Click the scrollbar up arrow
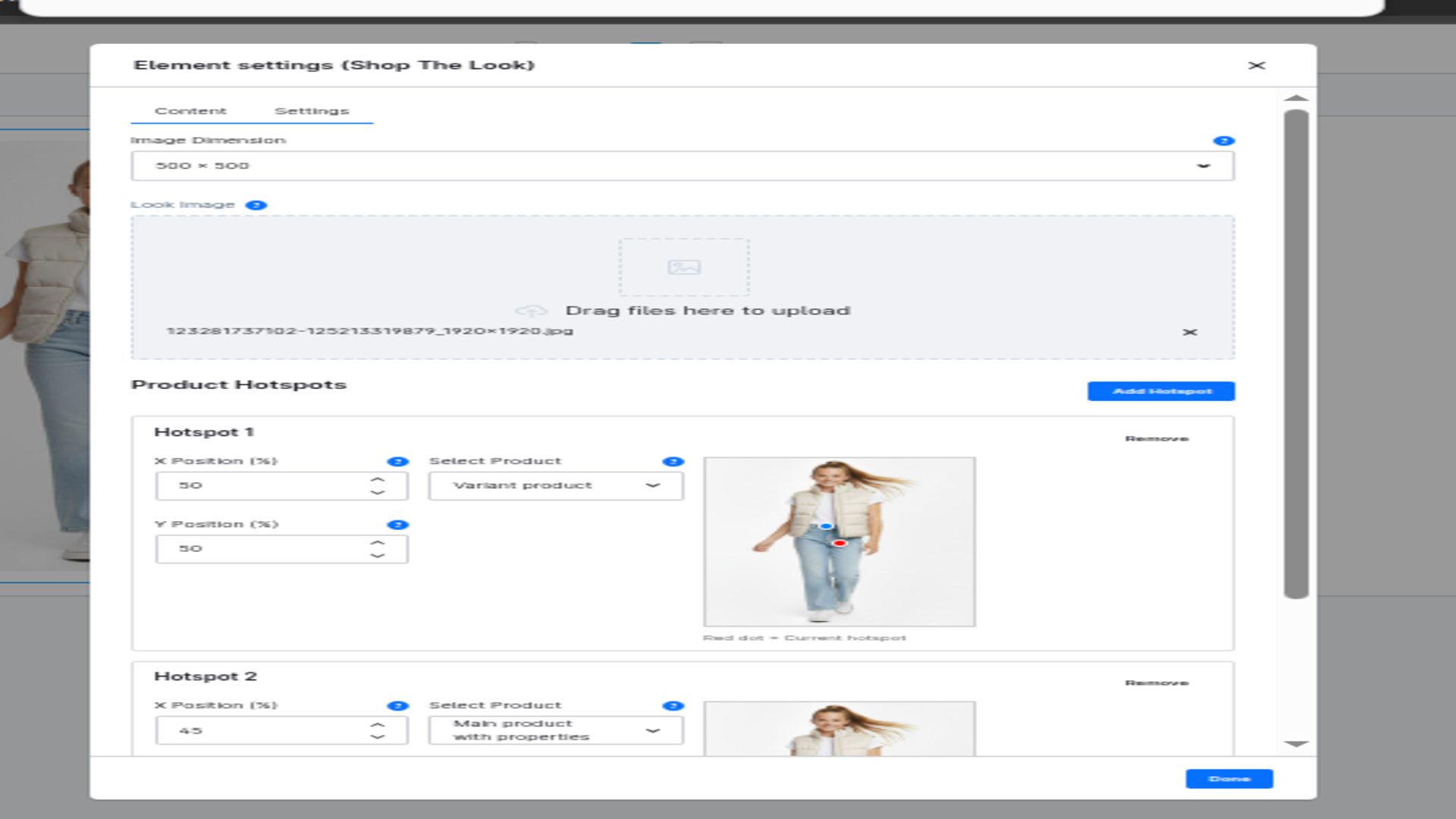The height and width of the screenshot is (819, 1456). pos(1296,98)
